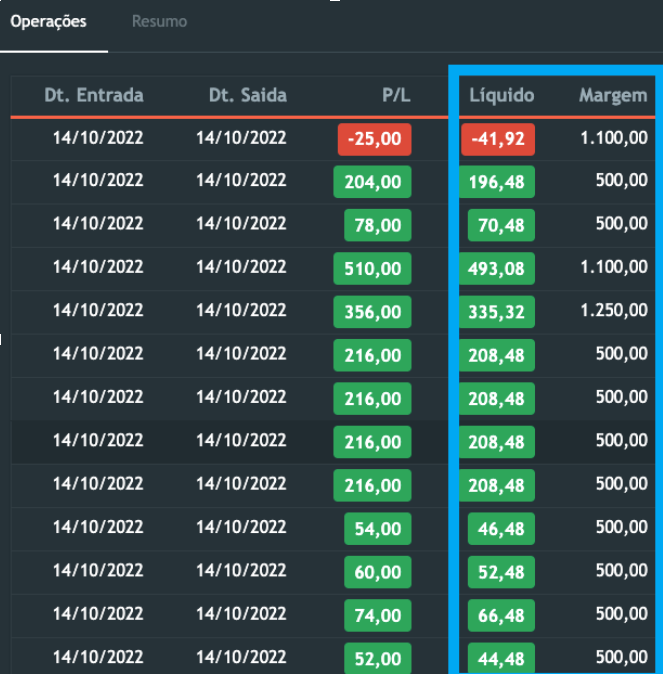
Task: Click the 1.100,00 Margem in the -25,00 row
Action: point(614,138)
